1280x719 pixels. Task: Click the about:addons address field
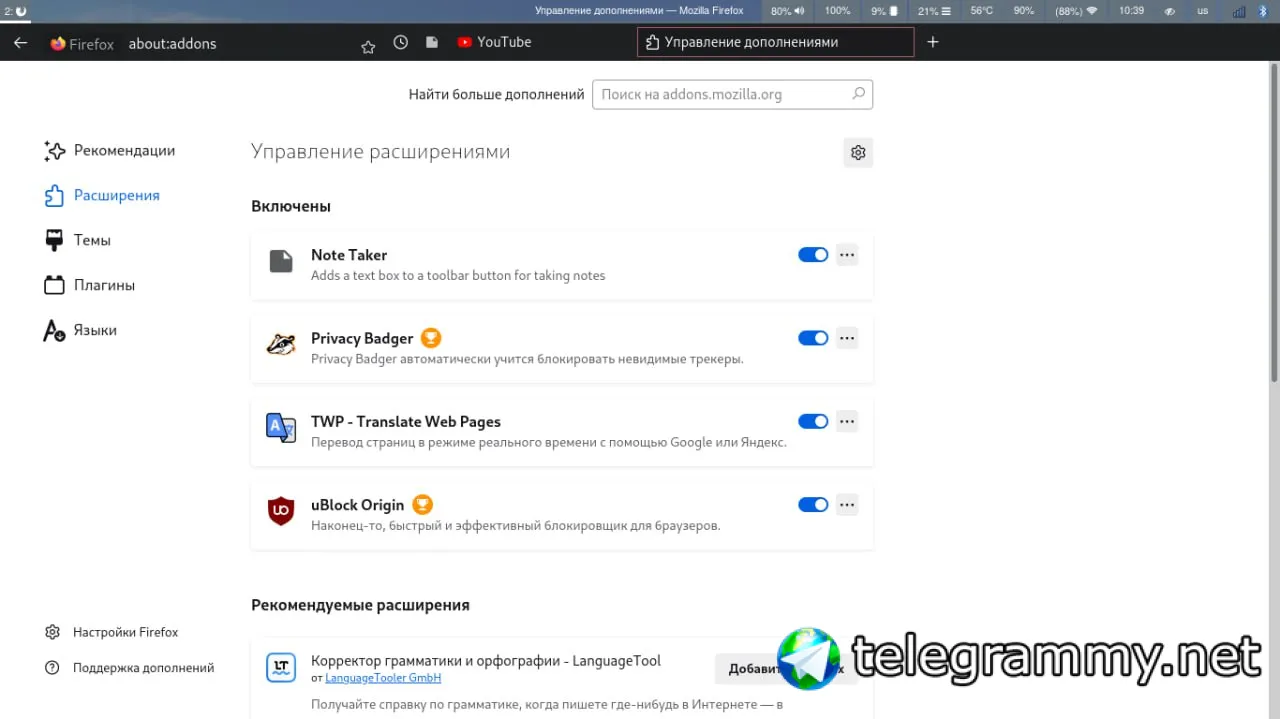click(x=172, y=44)
